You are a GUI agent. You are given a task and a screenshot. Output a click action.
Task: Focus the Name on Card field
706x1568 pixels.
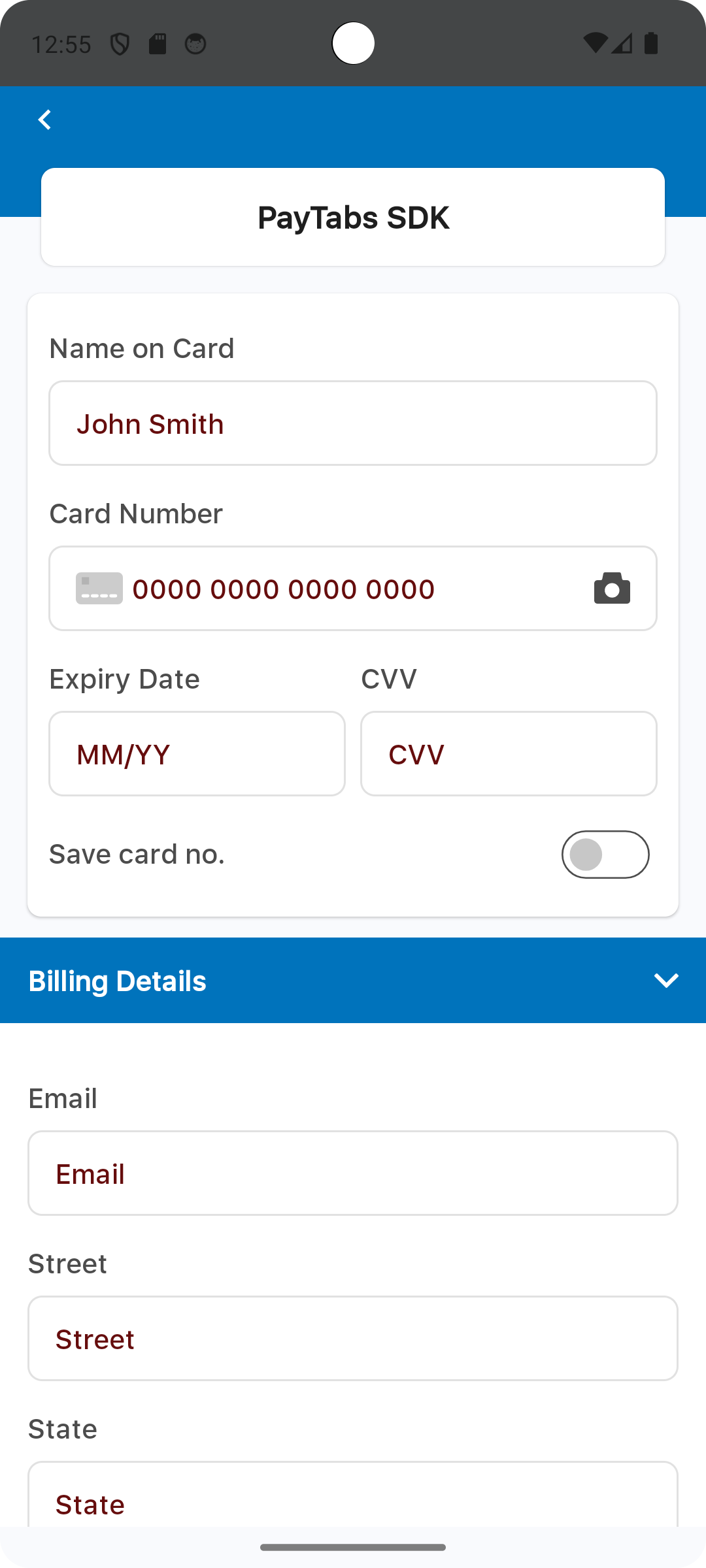pyautogui.click(x=353, y=423)
